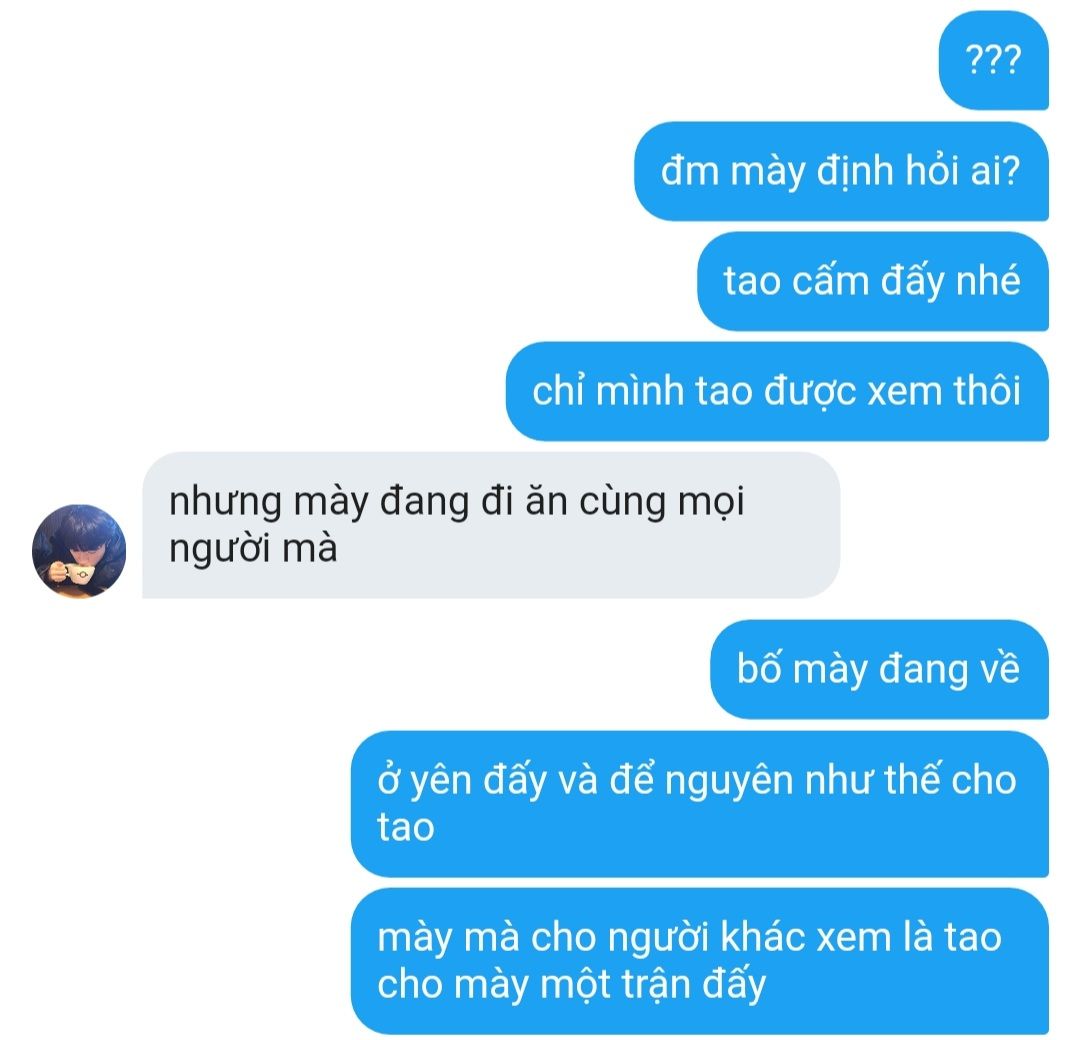Screen dimensions: 1080x1040
Task: Select the "ở yên đấy và để nguyên" message
Action: [x=700, y=804]
